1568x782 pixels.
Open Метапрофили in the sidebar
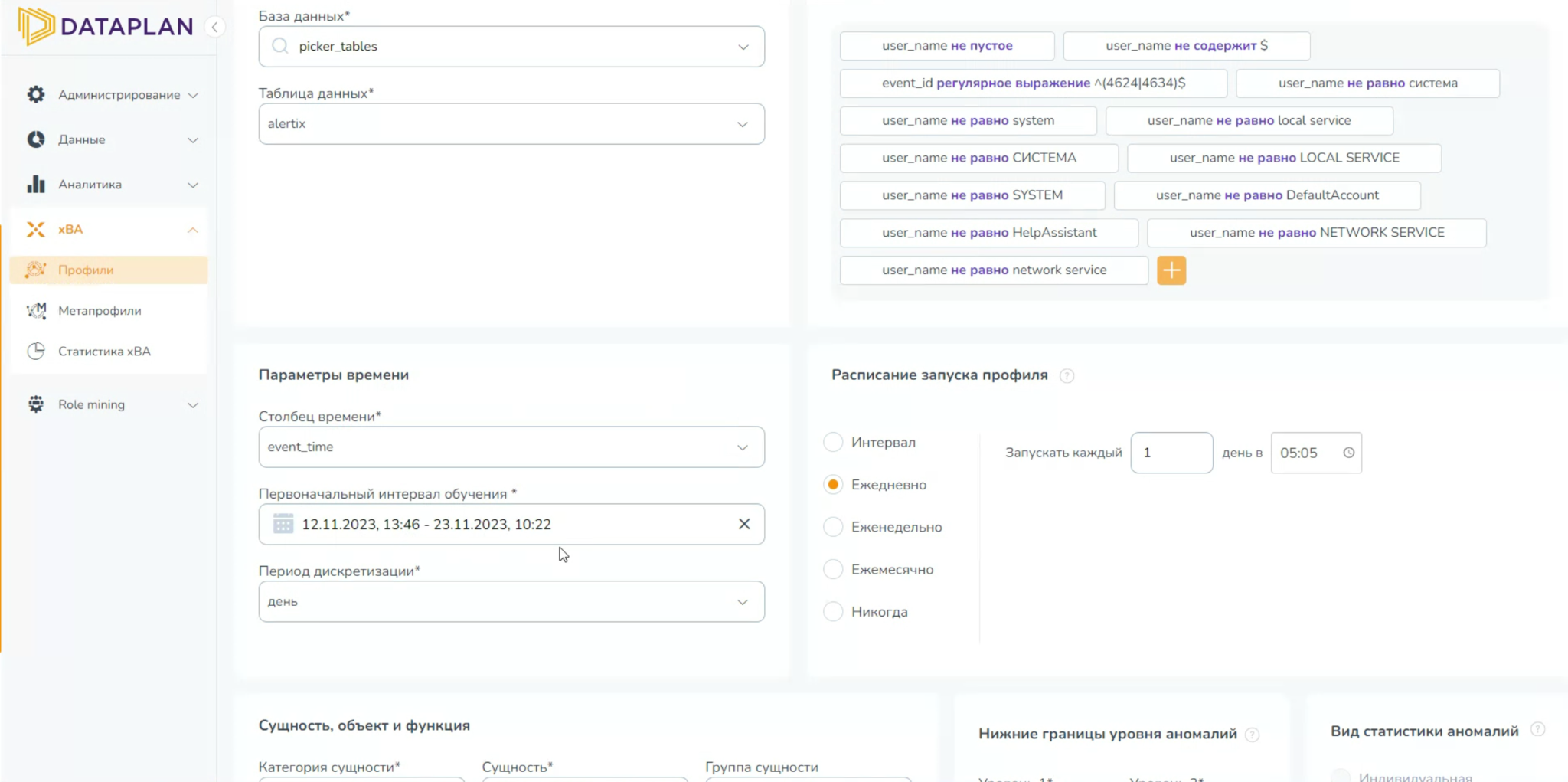[100, 311]
